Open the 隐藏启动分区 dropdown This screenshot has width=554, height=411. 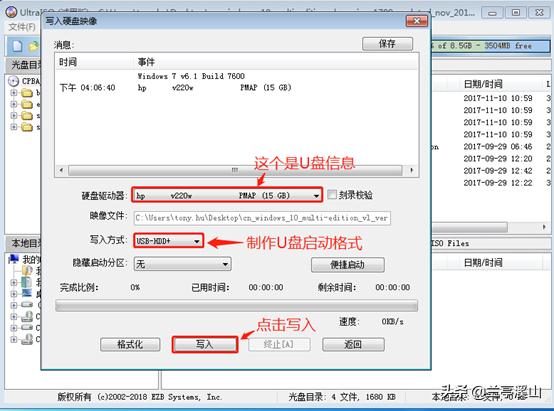click(x=225, y=264)
